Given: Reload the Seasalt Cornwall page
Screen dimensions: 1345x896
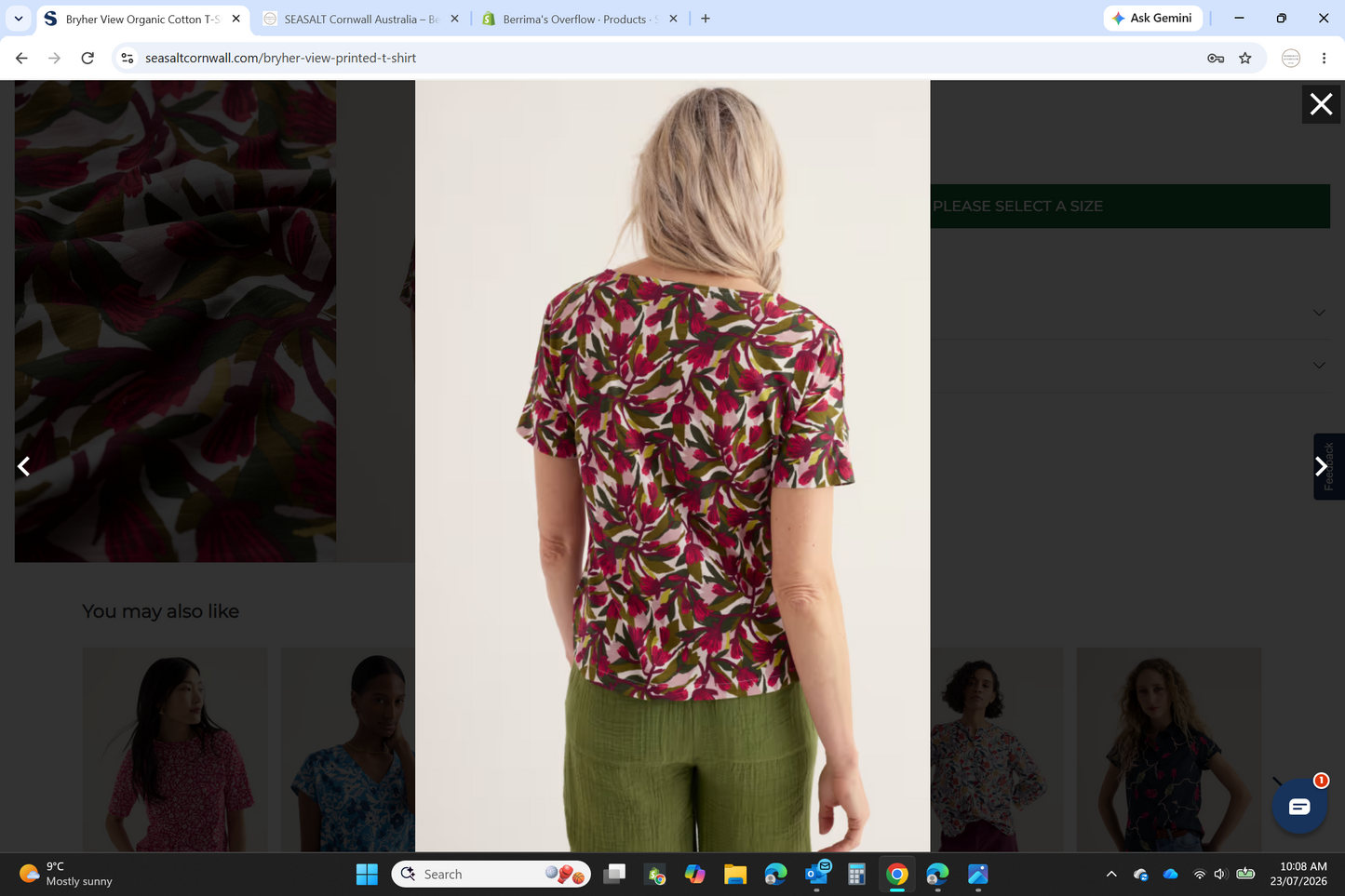Looking at the screenshot, I should click(87, 58).
